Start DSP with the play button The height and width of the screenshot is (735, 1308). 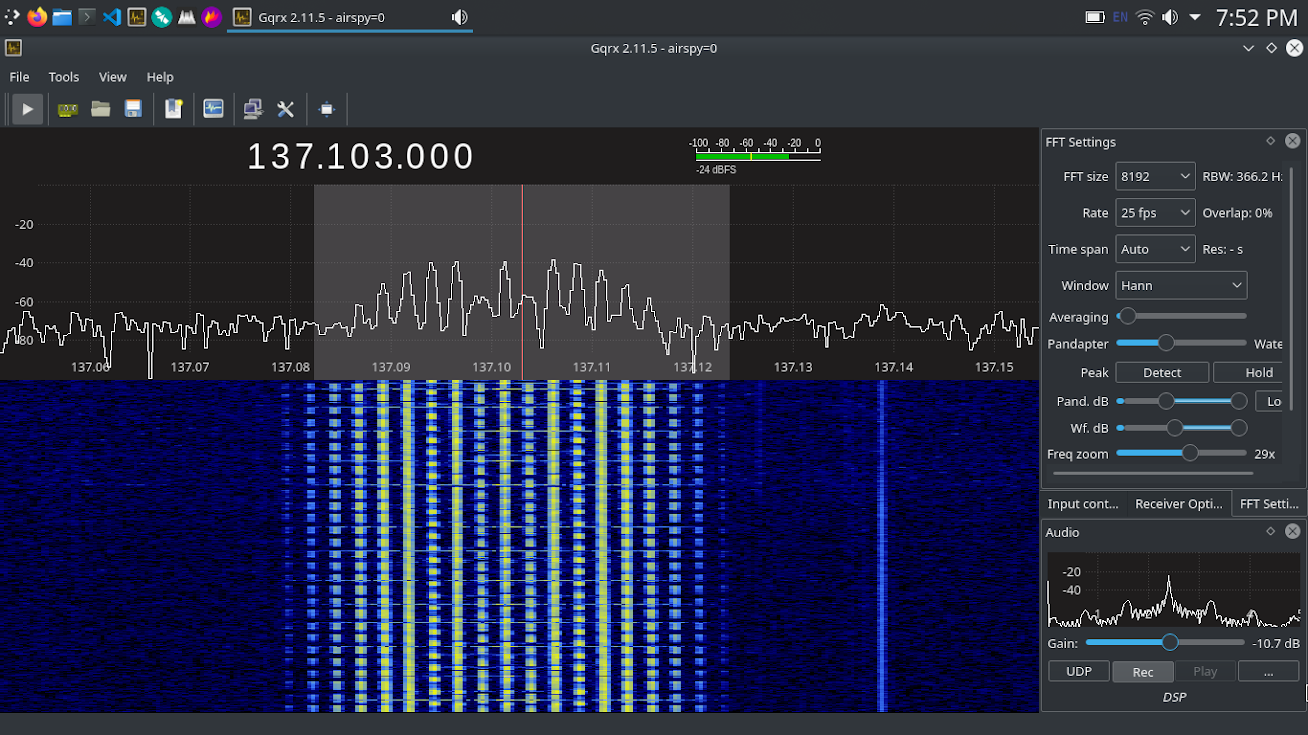coord(27,109)
